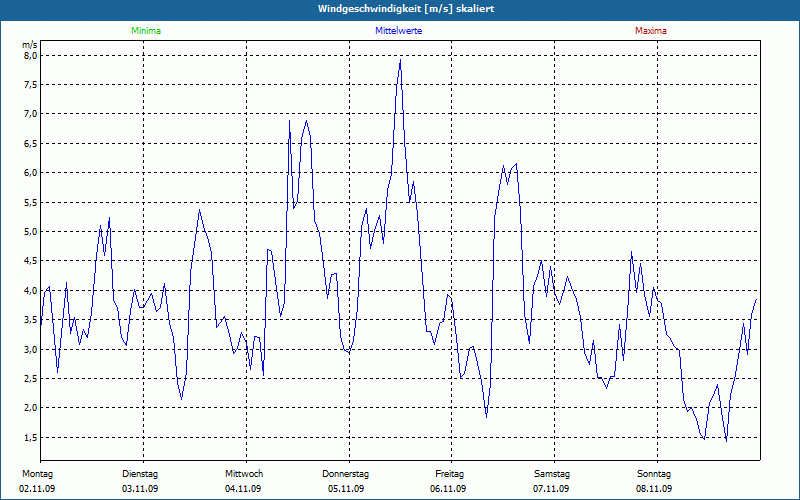Click the 3,0 y-axis value

click(x=31, y=349)
